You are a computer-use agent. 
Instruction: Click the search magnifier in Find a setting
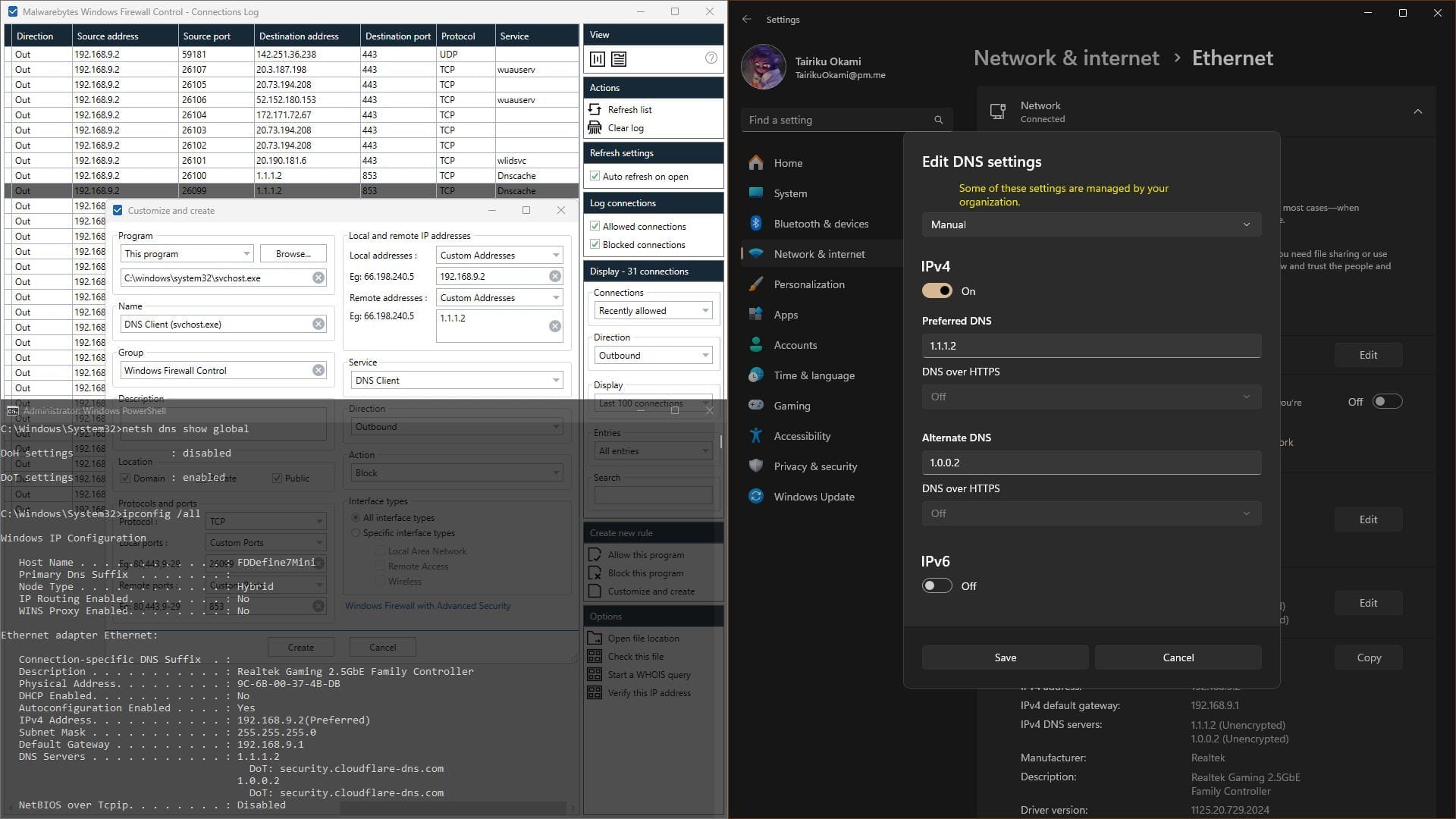938,120
